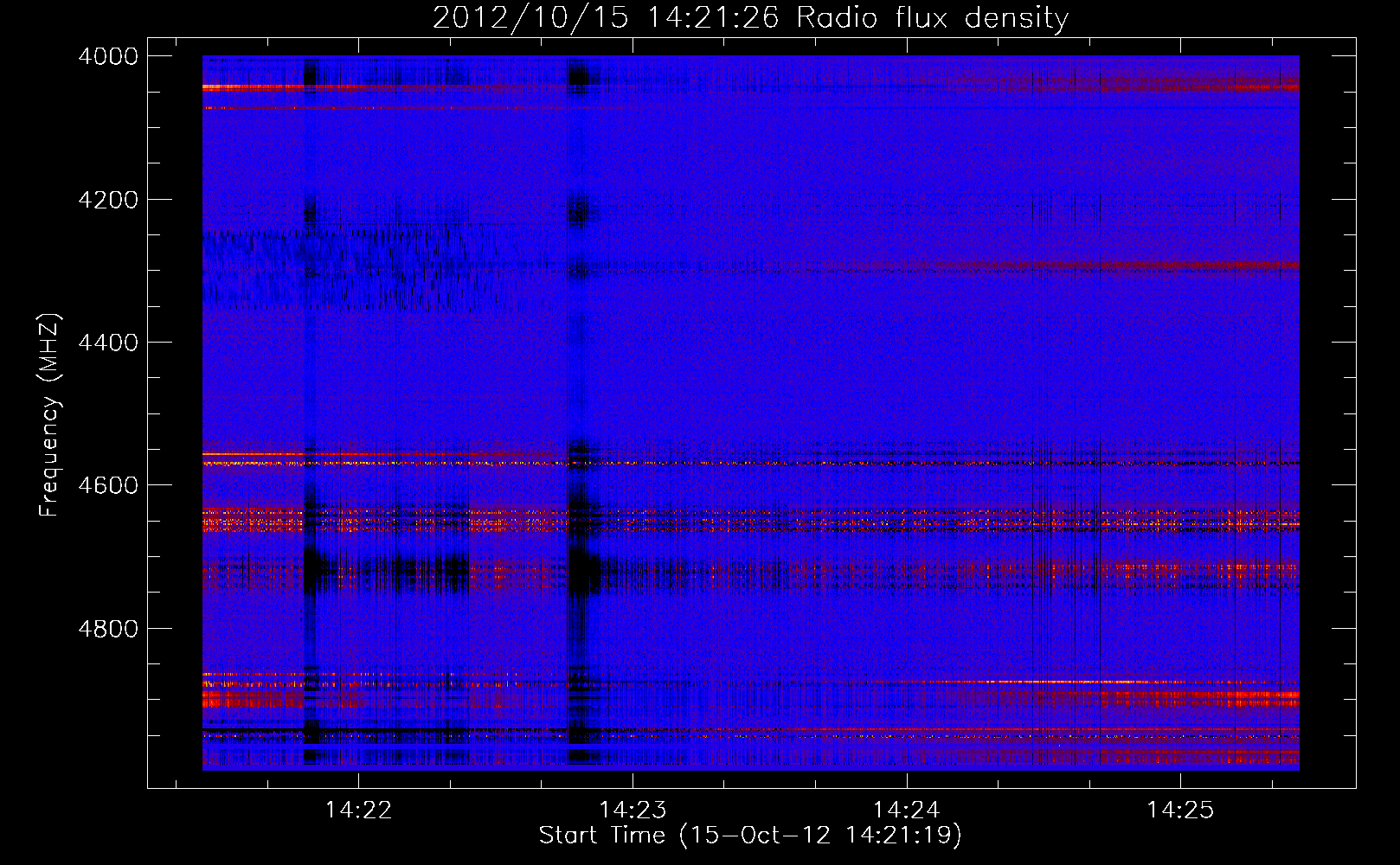Screen dimensions: 1400x865
Task: Click the 14:25 time tick label
Action: coord(1180,810)
